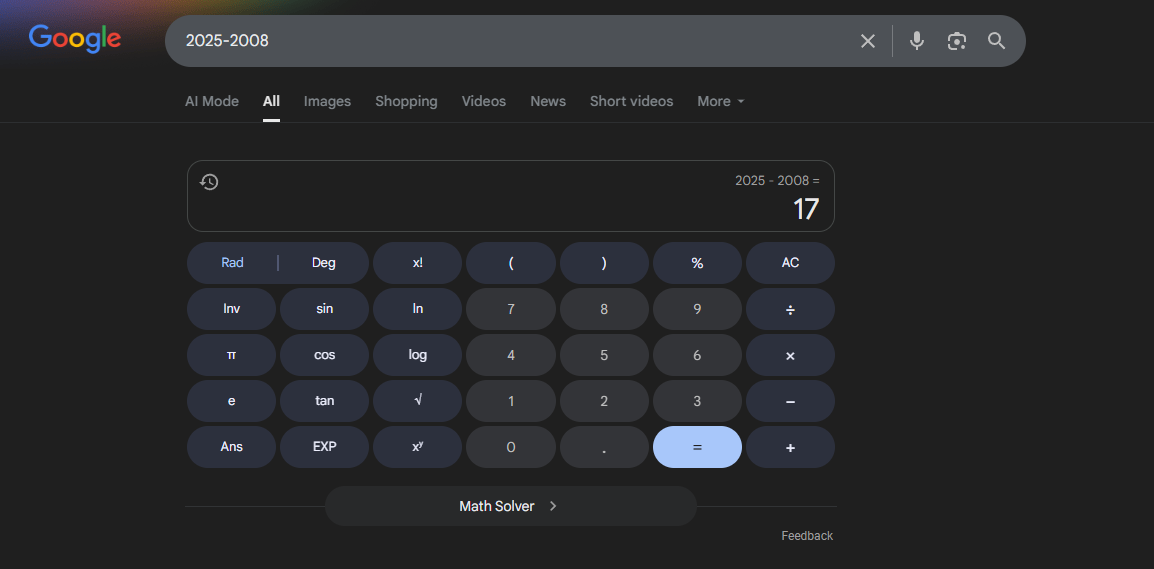Screen dimensions: 1154x569
Task: Tap the plus addition key
Action: pyautogui.click(x=790, y=447)
